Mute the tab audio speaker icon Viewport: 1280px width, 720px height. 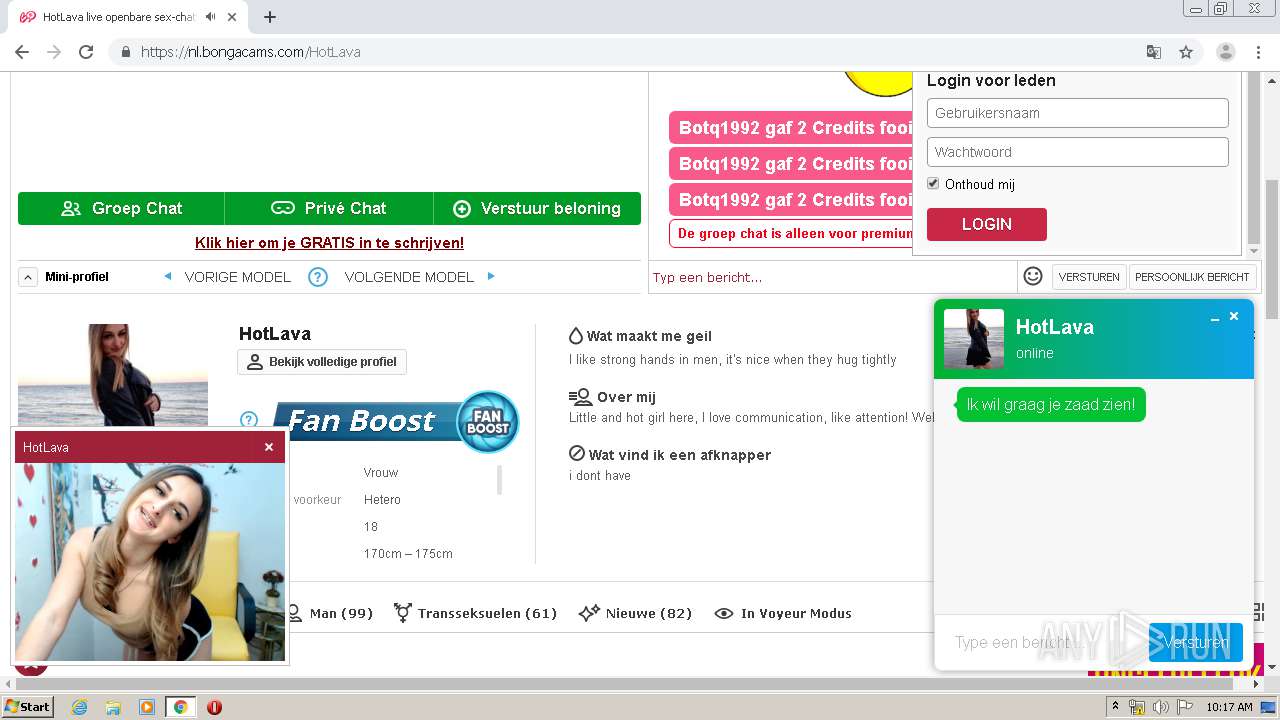(210, 17)
